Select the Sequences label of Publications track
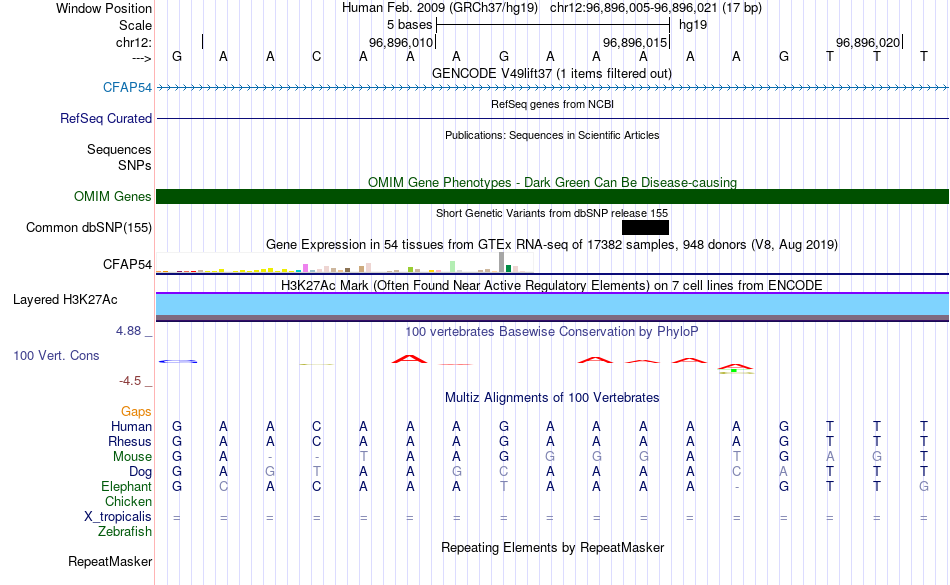 click(x=119, y=150)
